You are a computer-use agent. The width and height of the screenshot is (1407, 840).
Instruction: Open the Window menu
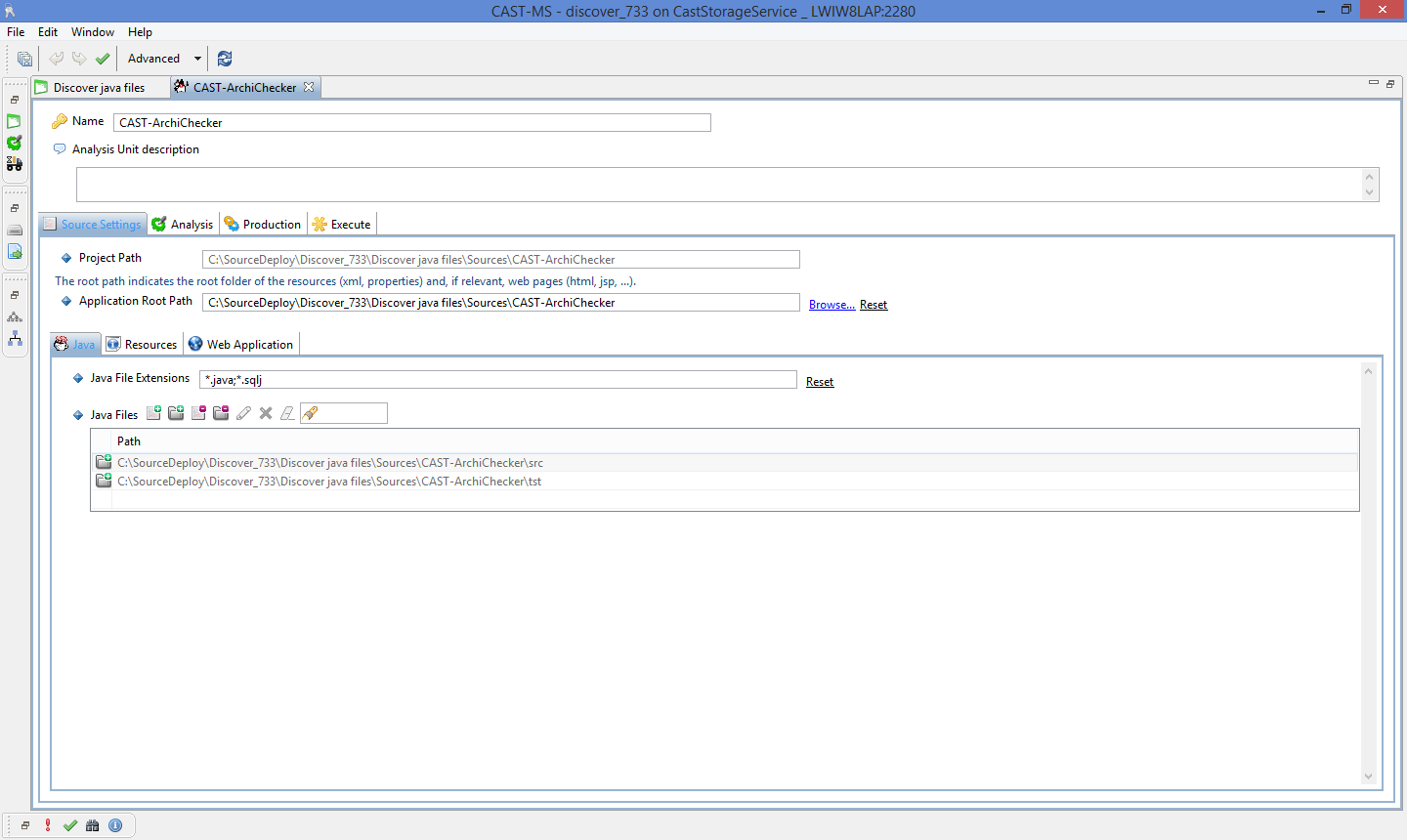click(92, 32)
